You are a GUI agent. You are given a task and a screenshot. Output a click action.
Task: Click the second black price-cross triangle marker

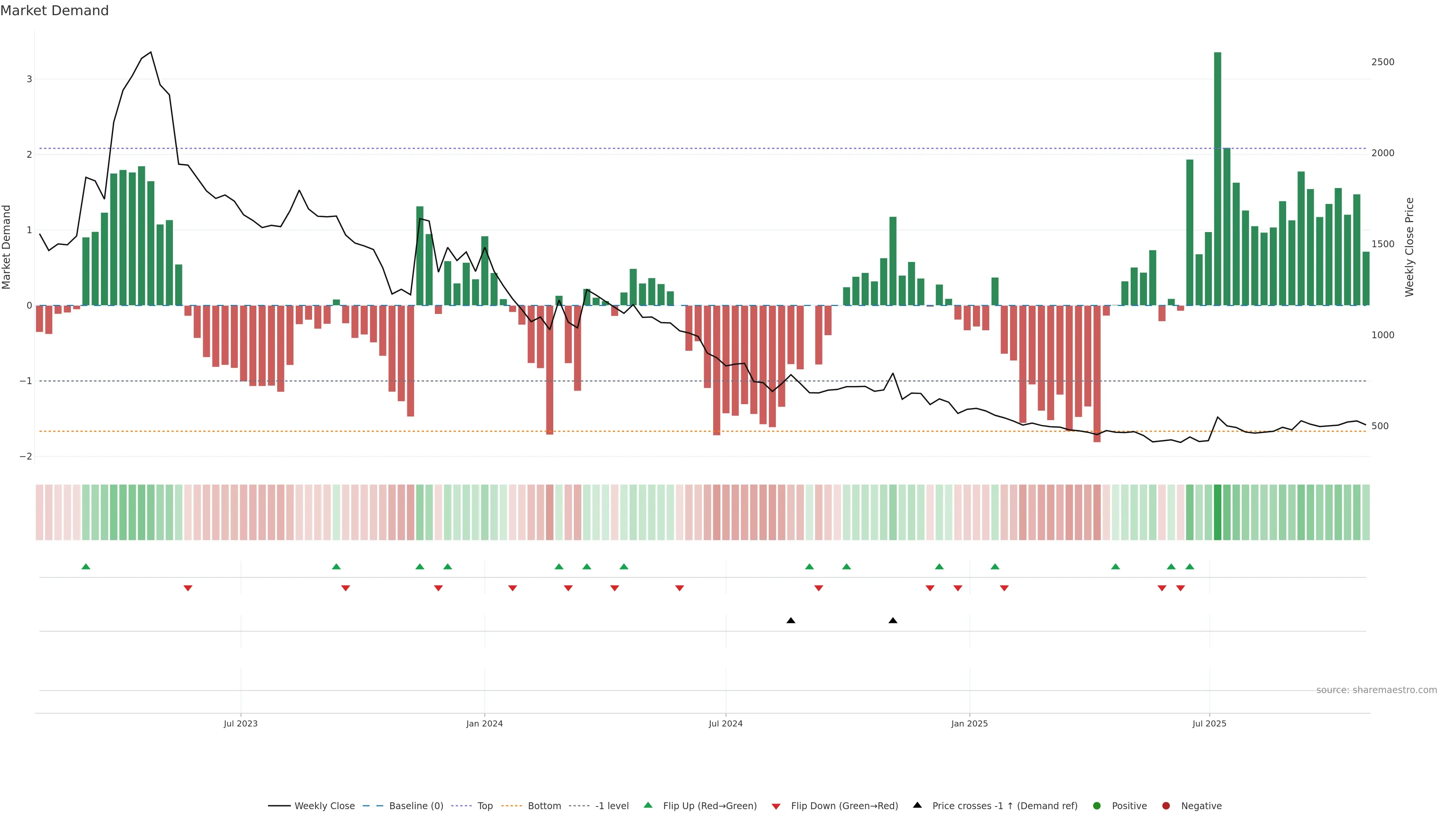[x=893, y=621]
